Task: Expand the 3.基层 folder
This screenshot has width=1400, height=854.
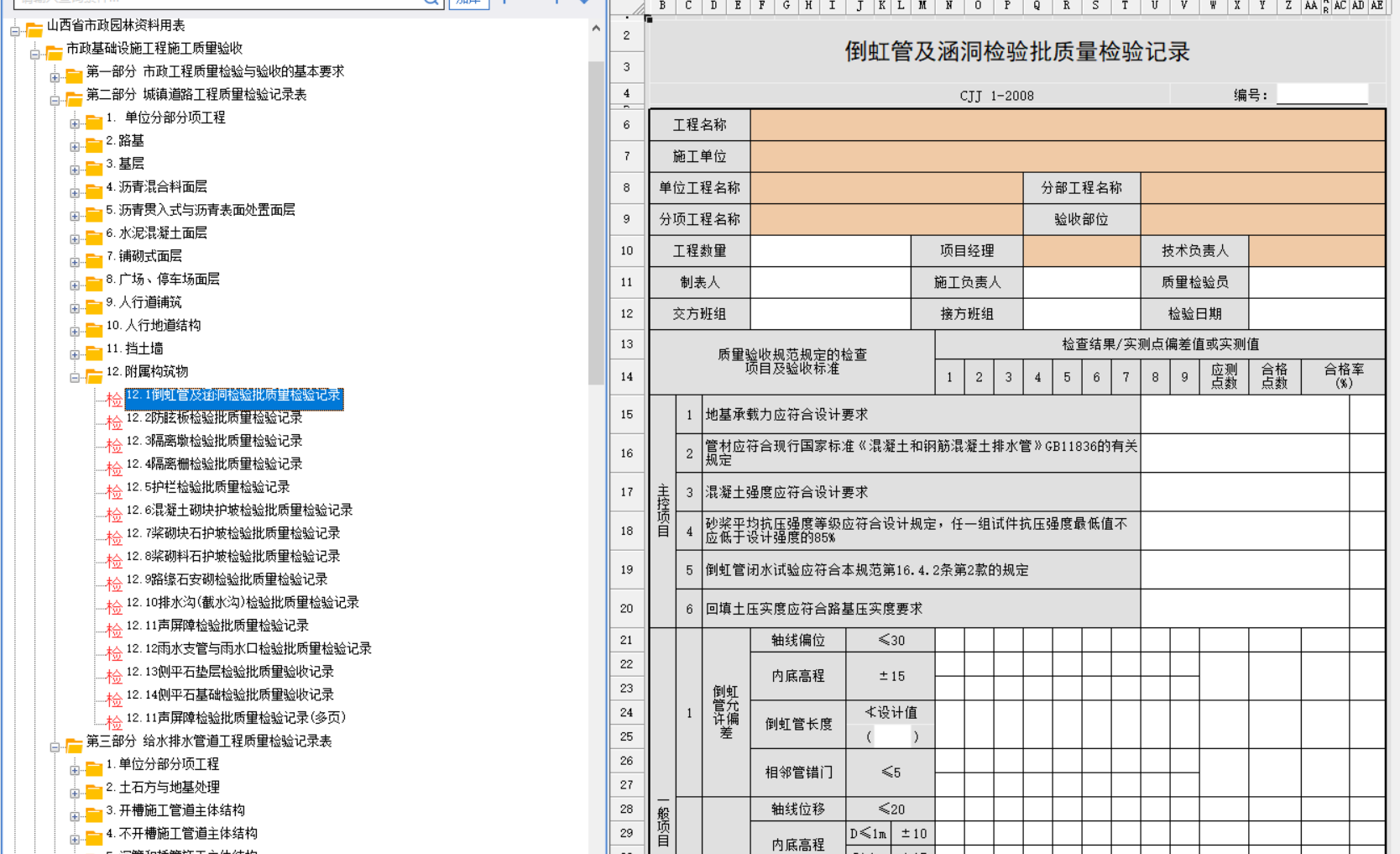Action: [x=76, y=170]
